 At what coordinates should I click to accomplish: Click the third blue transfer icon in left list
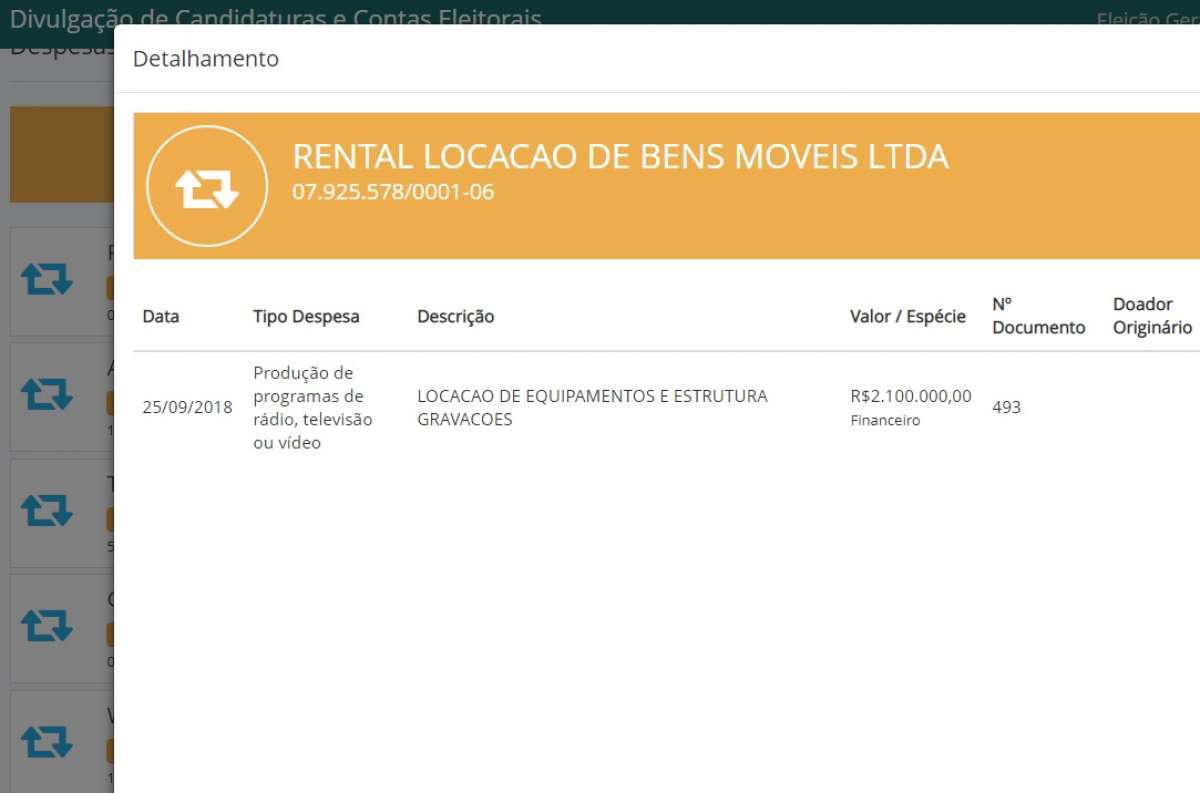tap(47, 510)
